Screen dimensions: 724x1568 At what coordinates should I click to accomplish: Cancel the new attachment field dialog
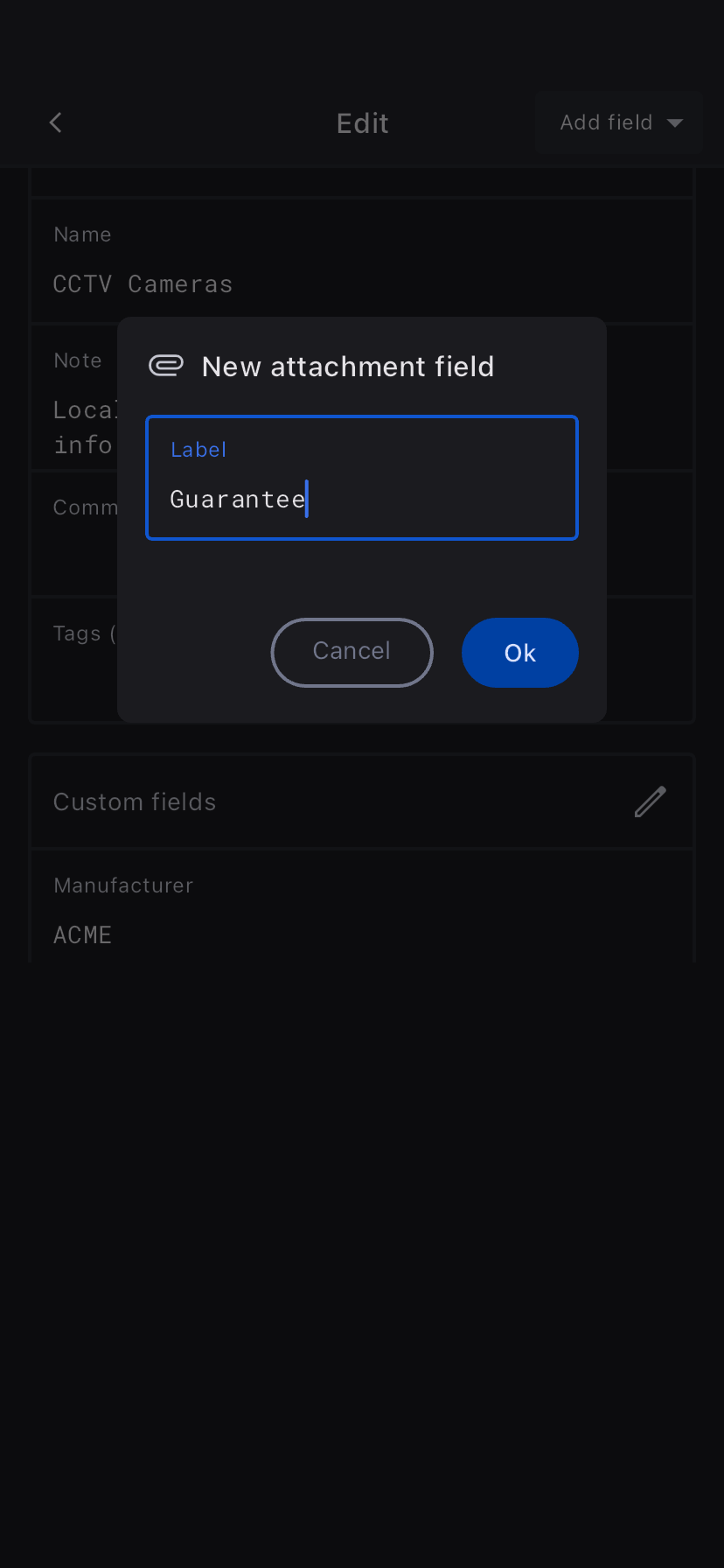(352, 653)
